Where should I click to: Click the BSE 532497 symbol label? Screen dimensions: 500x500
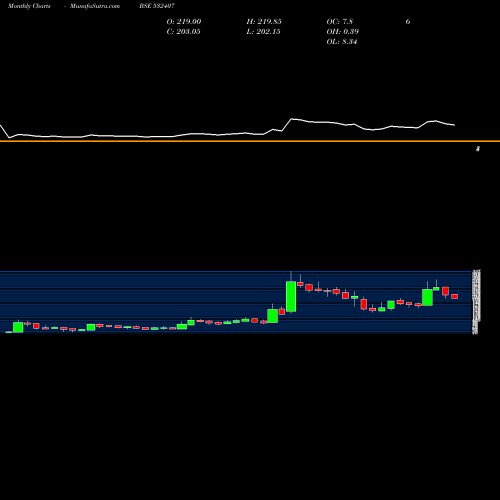[x=157, y=6]
